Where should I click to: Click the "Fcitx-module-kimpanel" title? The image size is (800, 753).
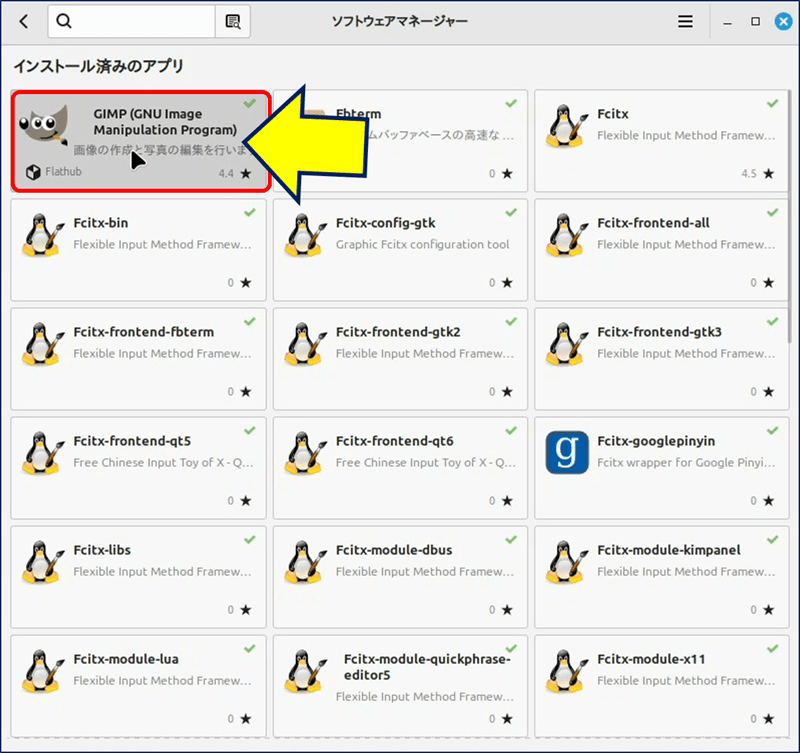[x=669, y=550]
